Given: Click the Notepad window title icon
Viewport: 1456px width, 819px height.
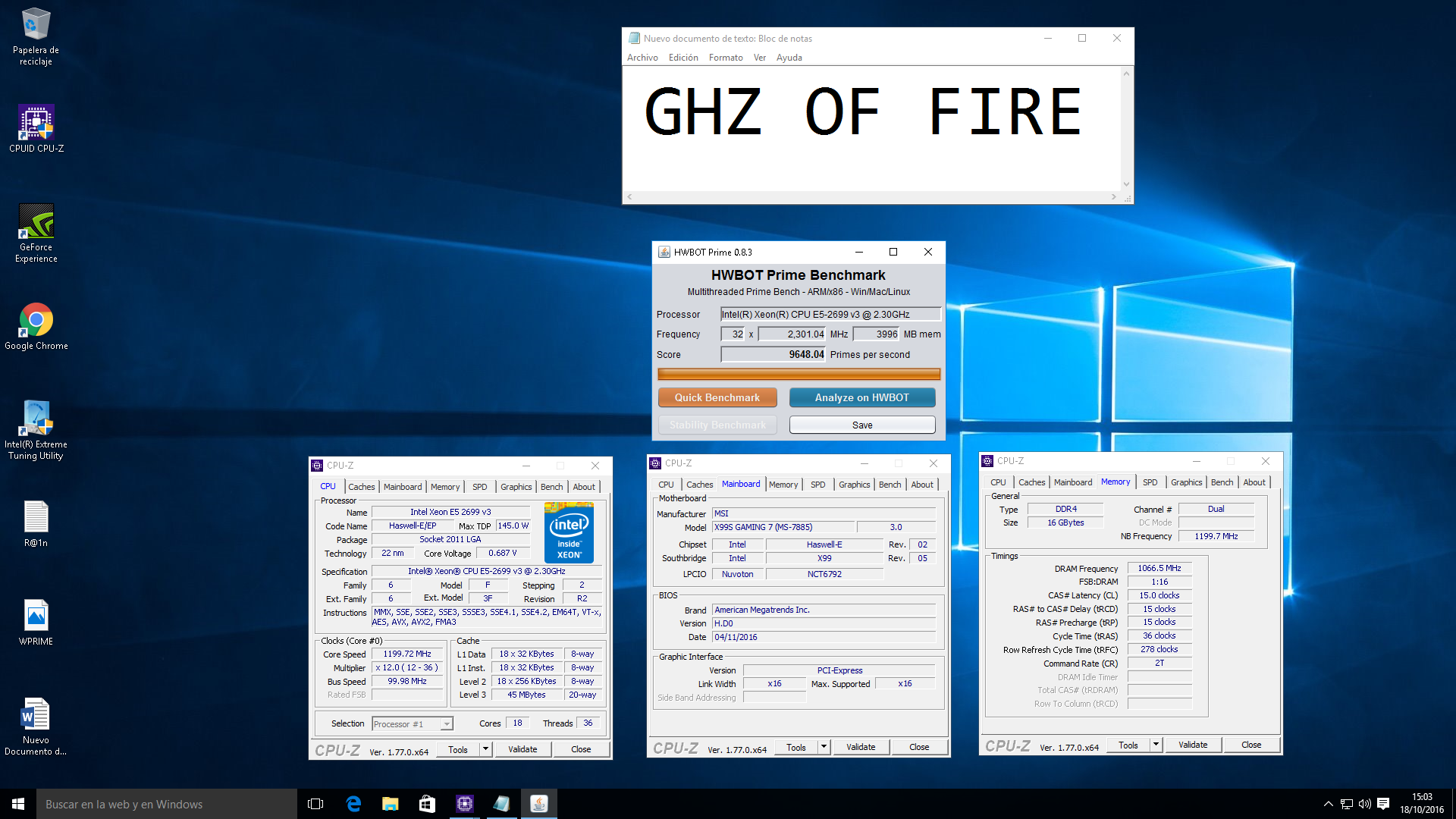Looking at the screenshot, I should pyautogui.click(x=634, y=38).
